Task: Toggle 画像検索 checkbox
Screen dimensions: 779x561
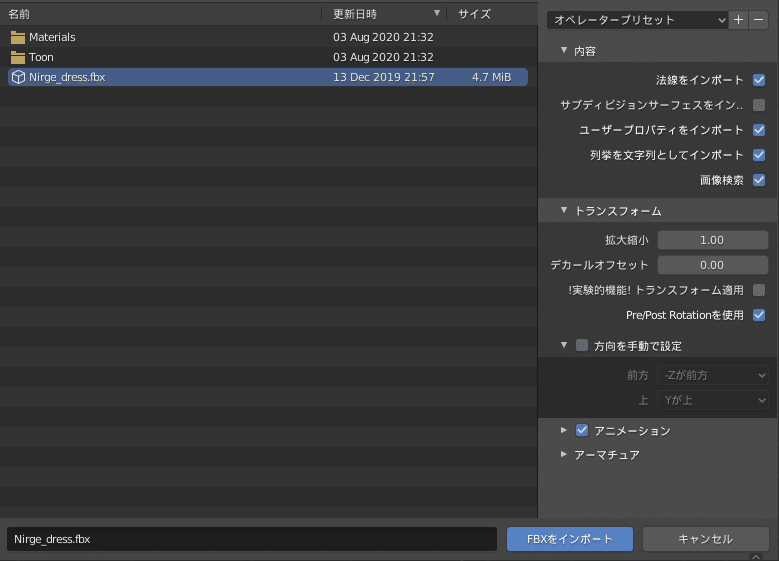Action: (x=759, y=180)
